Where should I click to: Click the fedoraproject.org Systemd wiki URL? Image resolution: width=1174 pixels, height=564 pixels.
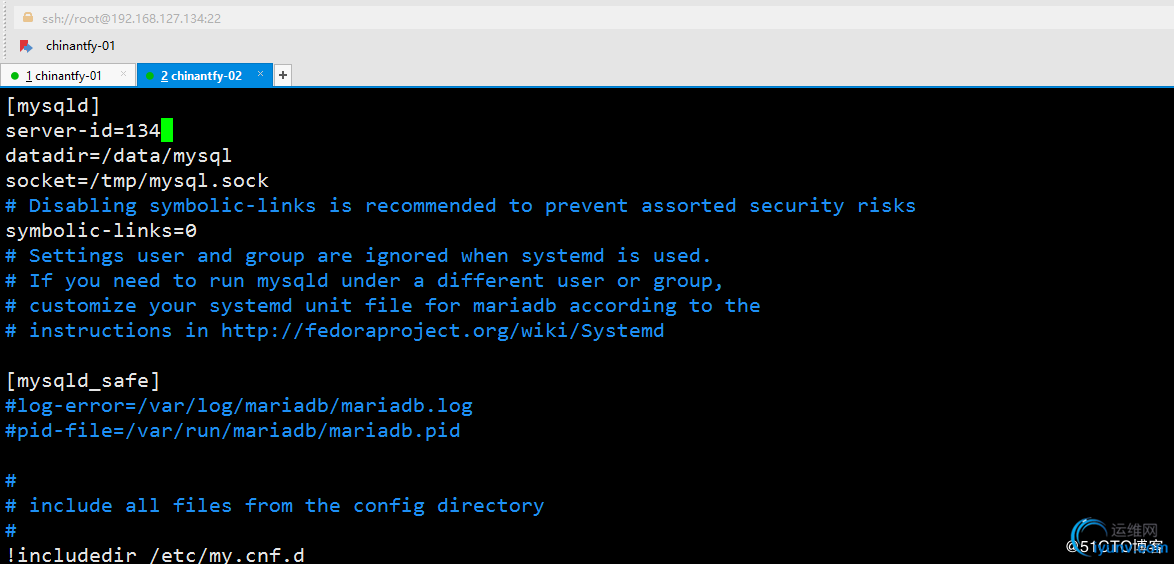tap(442, 331)
